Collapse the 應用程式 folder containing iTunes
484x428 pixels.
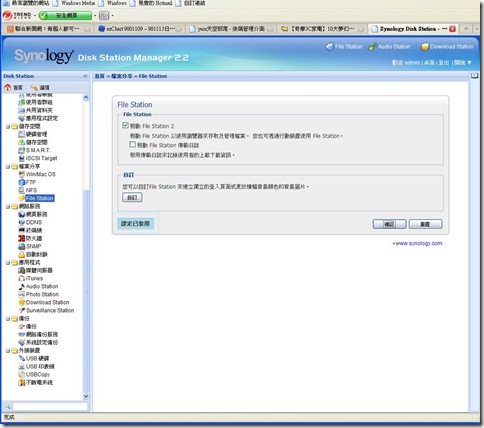point(8,262)
